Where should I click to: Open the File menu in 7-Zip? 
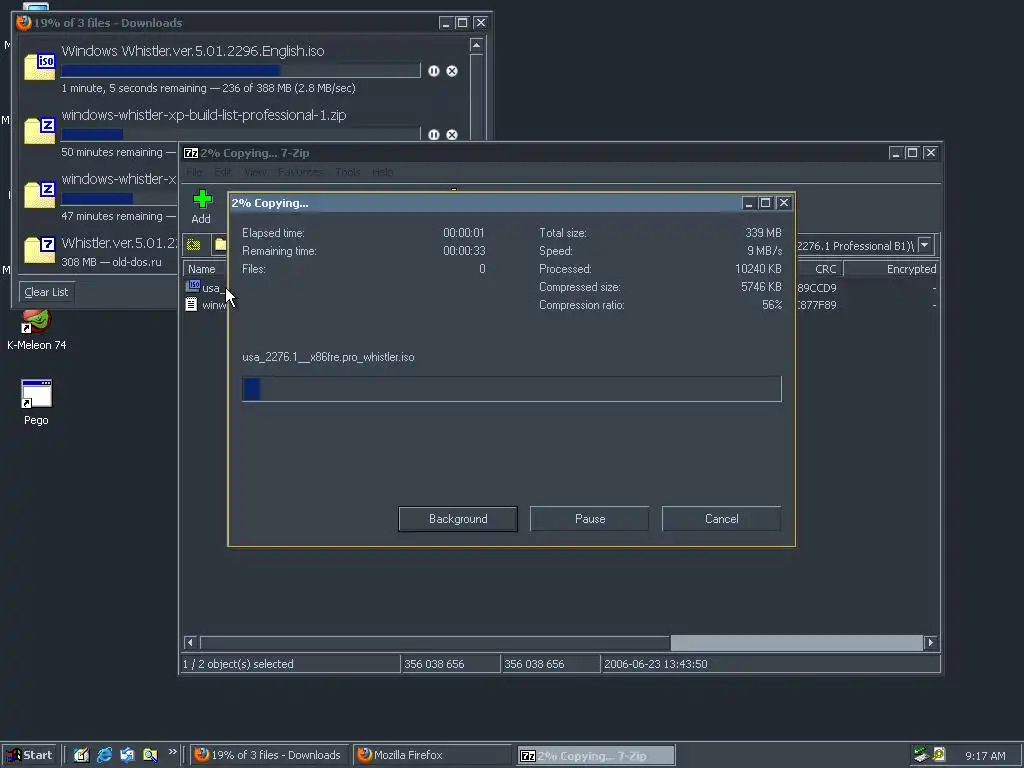[194, 172]
